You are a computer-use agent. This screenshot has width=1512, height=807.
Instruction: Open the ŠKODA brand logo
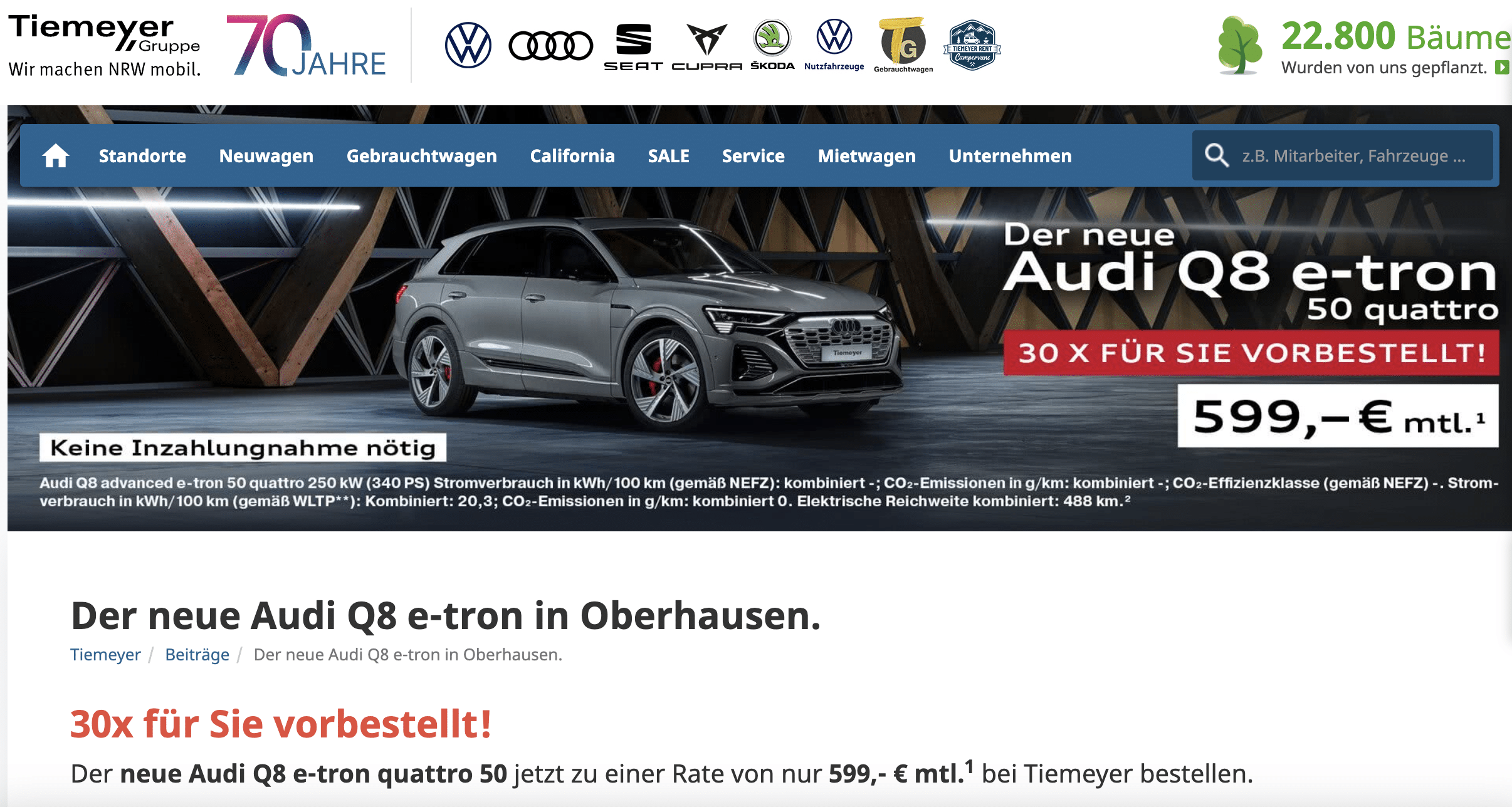pos(772,44)
